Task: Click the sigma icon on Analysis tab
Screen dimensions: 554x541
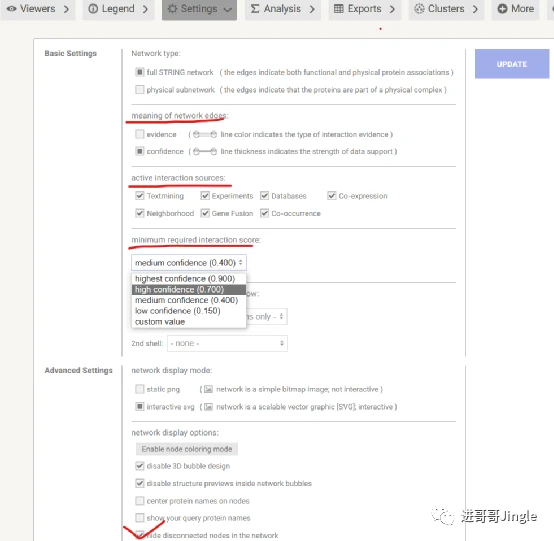Action: tap(255, 8)
